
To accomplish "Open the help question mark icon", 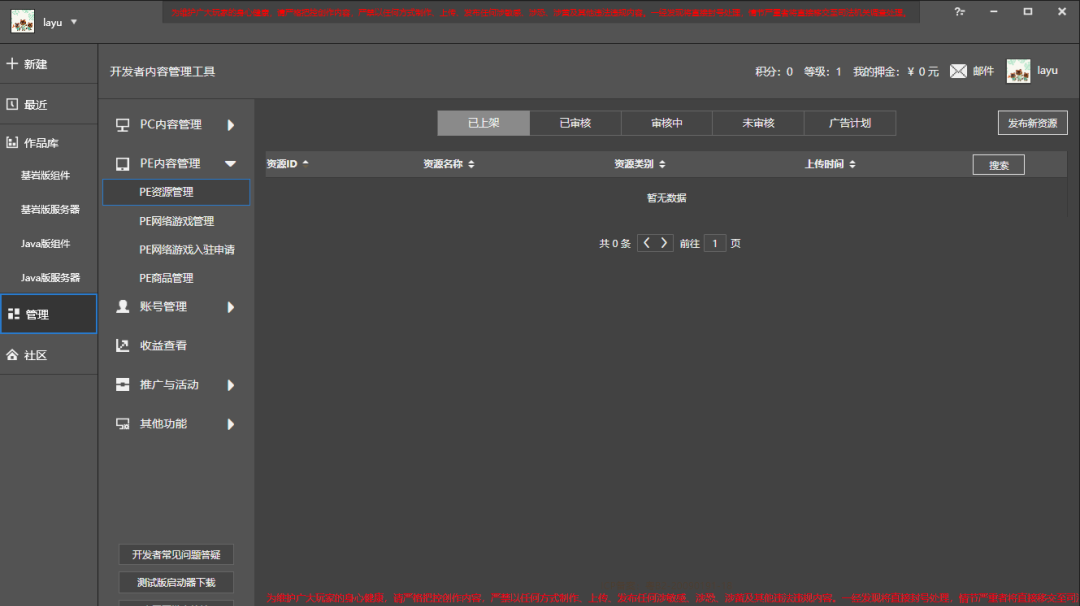I will point(959,12).
